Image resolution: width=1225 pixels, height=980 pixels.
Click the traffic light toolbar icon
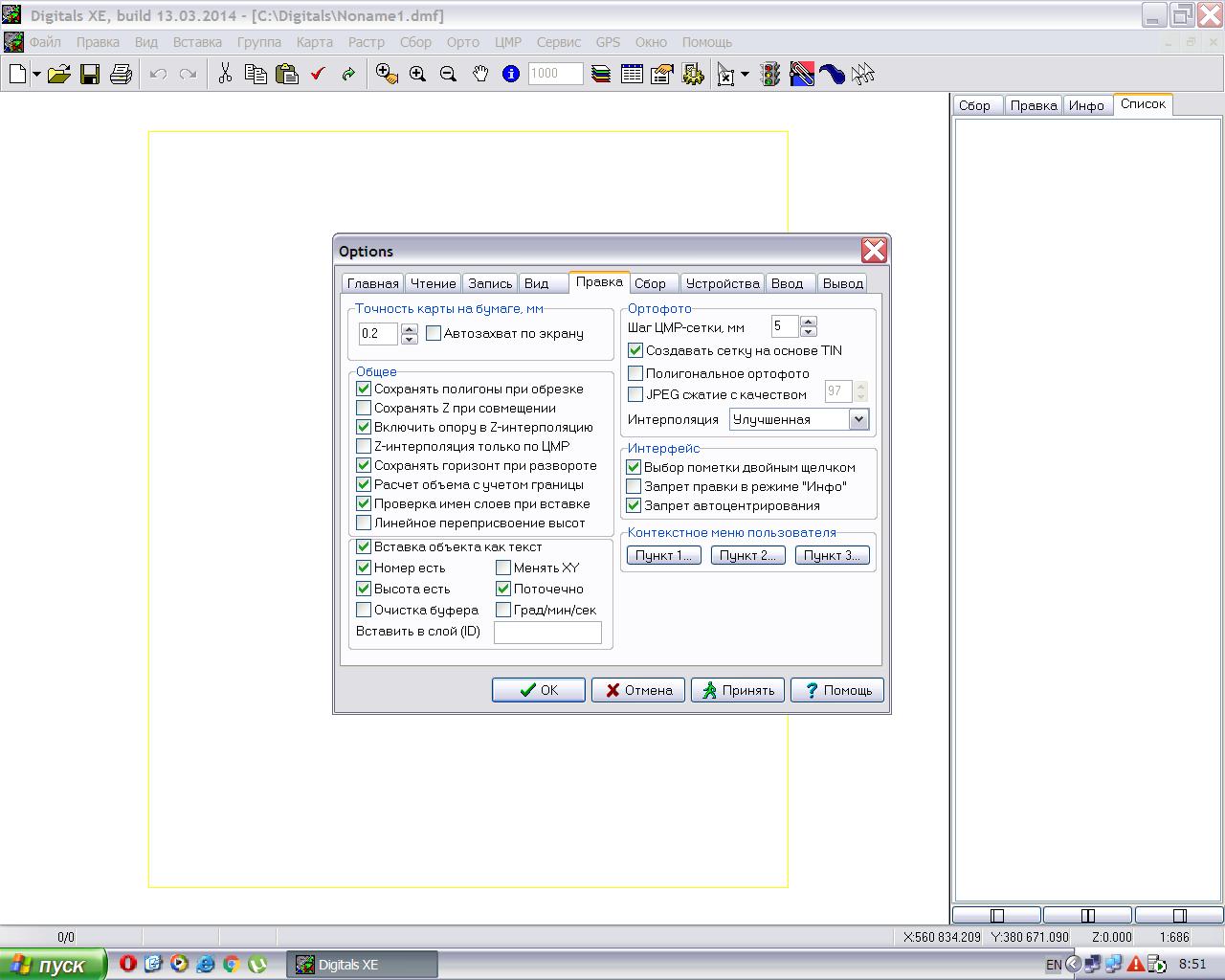(x=770, y=74)
